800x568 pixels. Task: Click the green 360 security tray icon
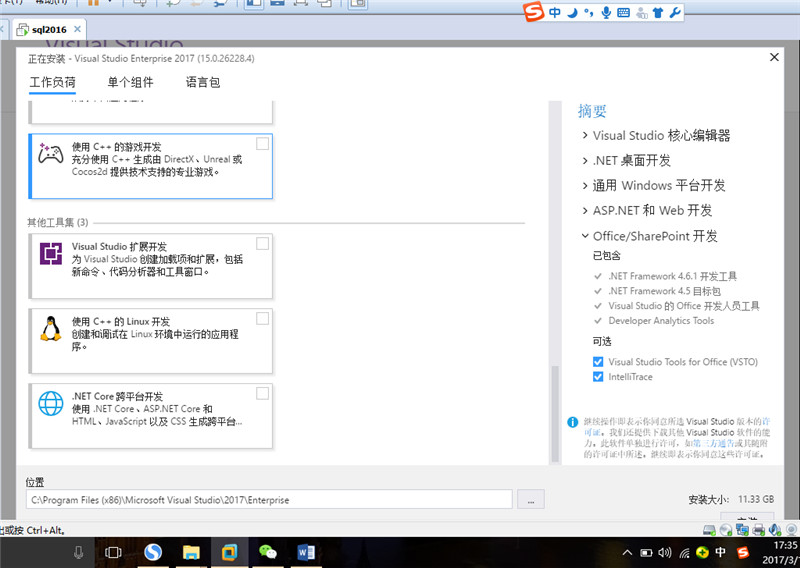(703, 553)
